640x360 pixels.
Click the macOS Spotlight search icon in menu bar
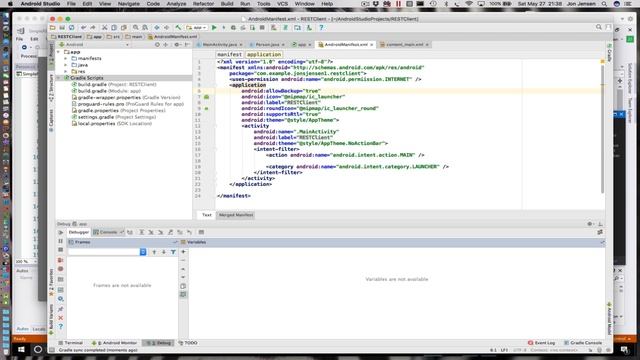tap(604, 4)
